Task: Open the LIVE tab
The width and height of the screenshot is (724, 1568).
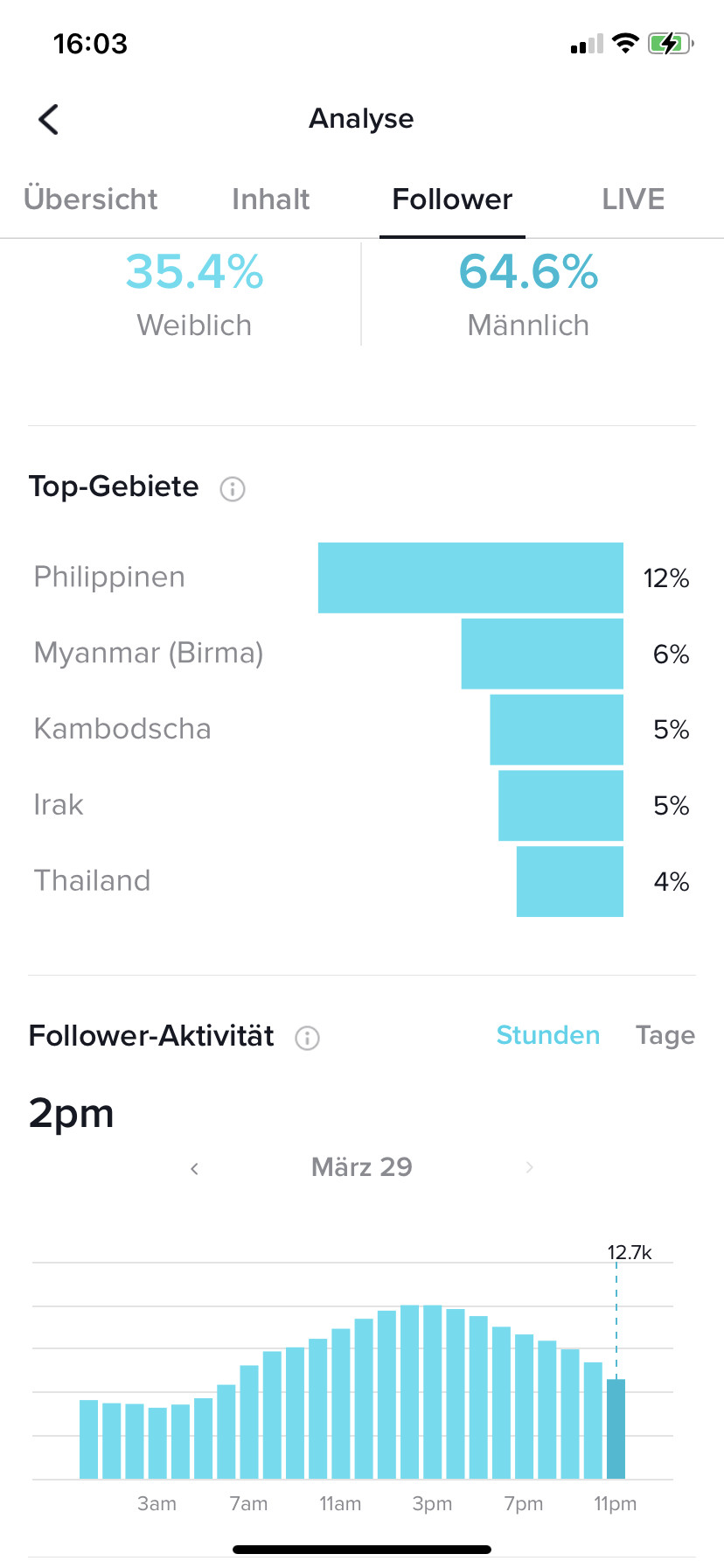Action: 633,199
